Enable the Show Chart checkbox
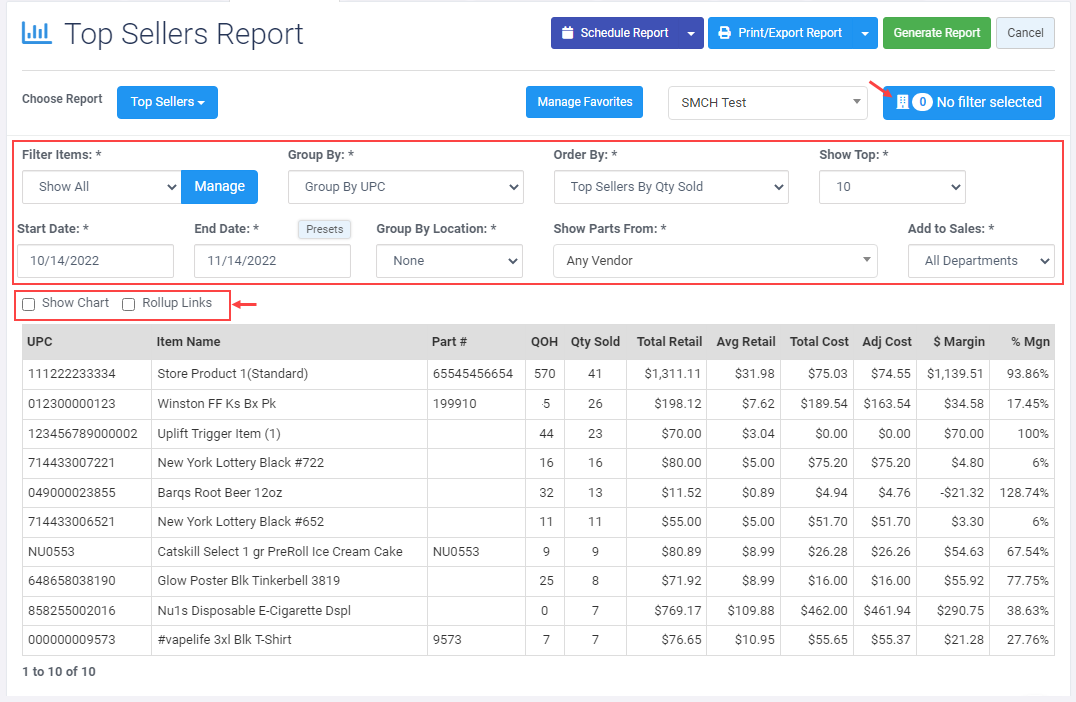This screenshot has height=702, width=1076. click(29, 304)
